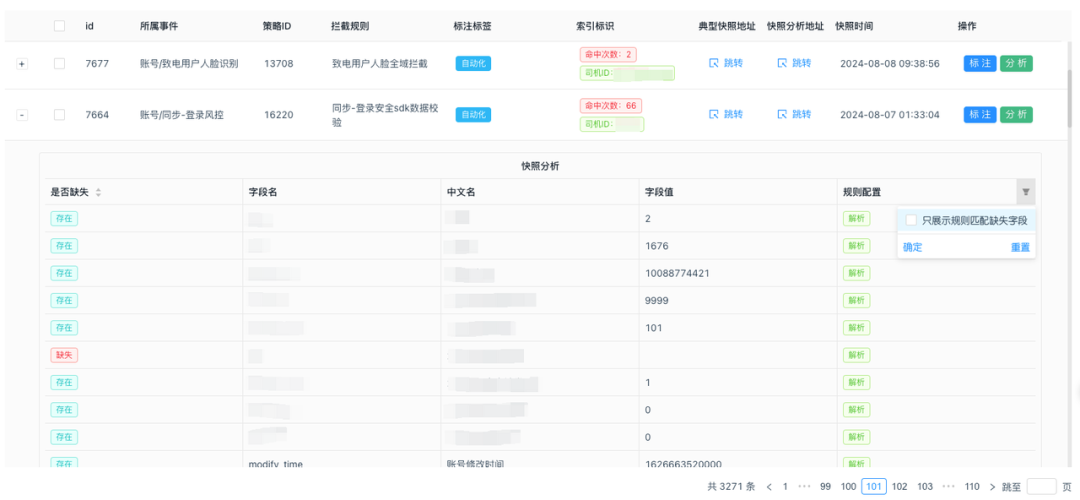The width and height of the screenshot is (1080, 500).
Task: Go to previous page arrow
Action: click(769, 487)
